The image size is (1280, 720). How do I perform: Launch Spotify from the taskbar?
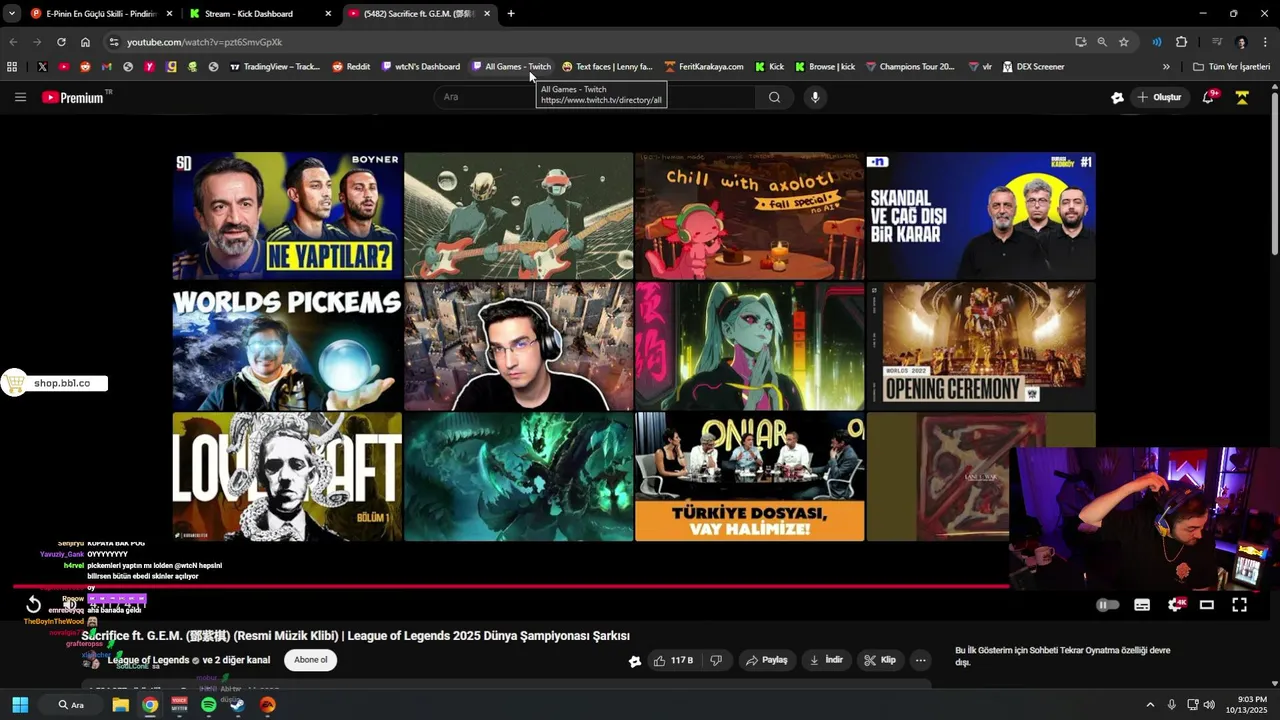(208, 705)
